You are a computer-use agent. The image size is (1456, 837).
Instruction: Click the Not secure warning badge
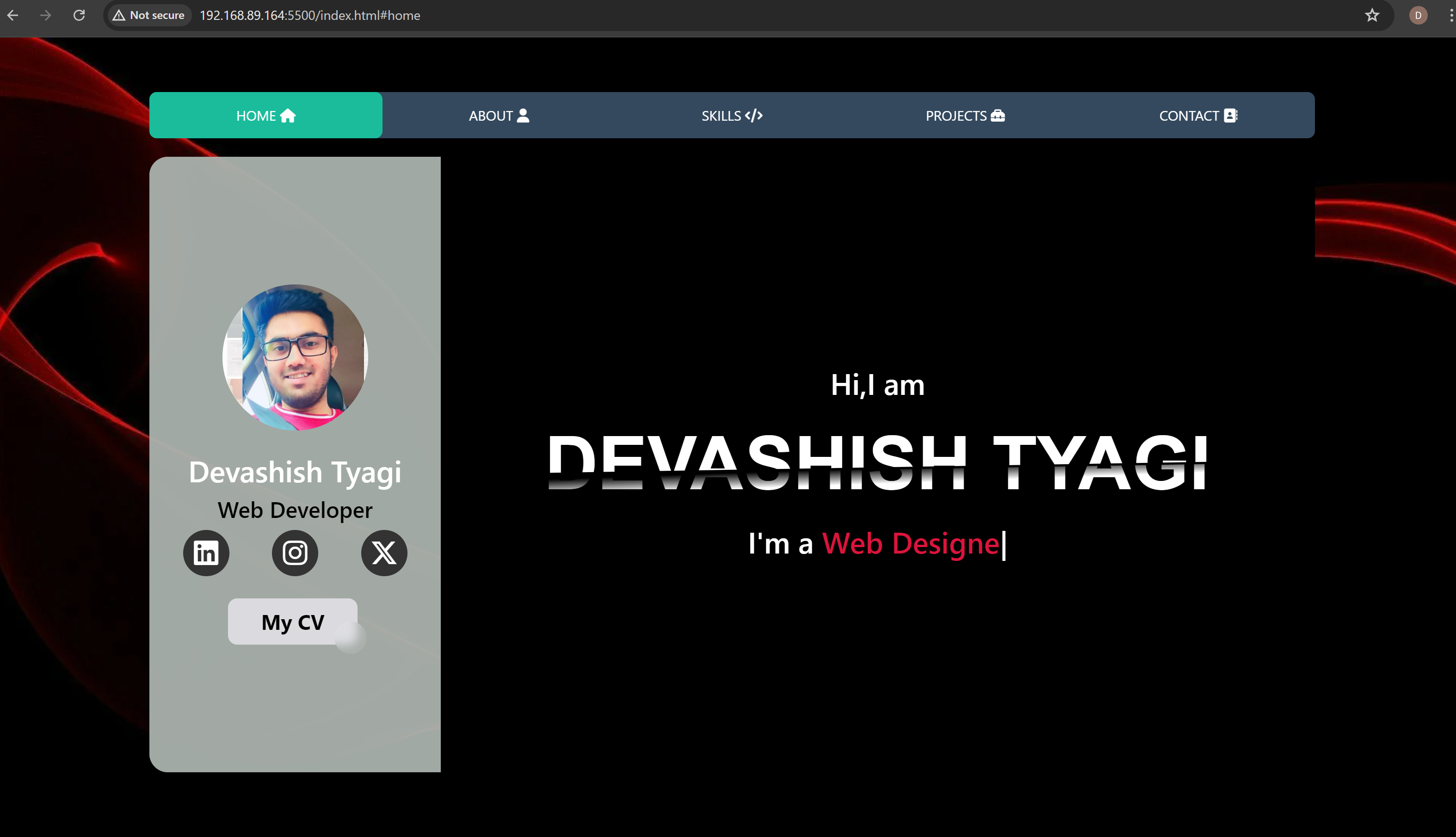click(x=149, y=16)
